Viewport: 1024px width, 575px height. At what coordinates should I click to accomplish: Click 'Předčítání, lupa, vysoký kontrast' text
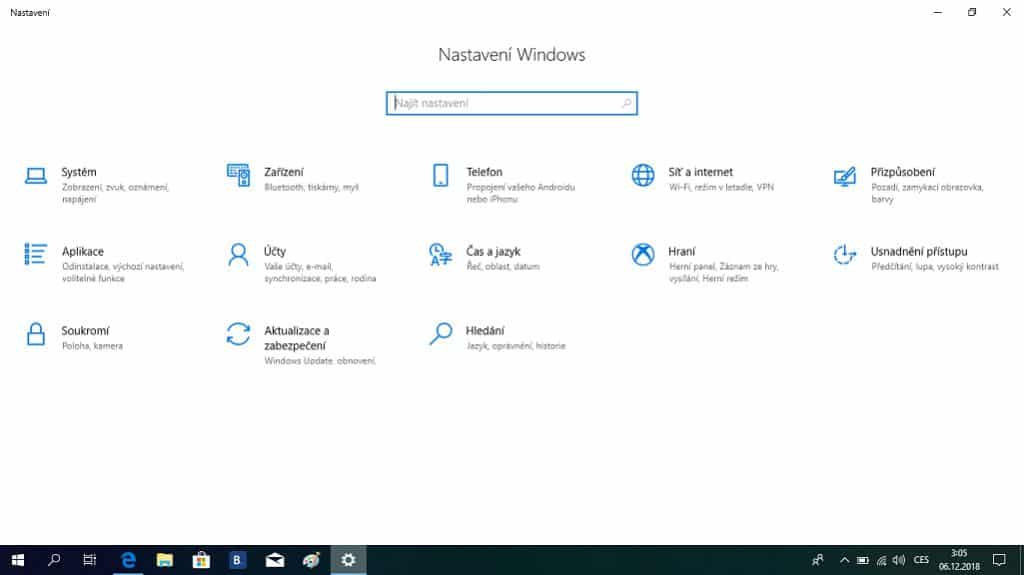click(935, 267)
